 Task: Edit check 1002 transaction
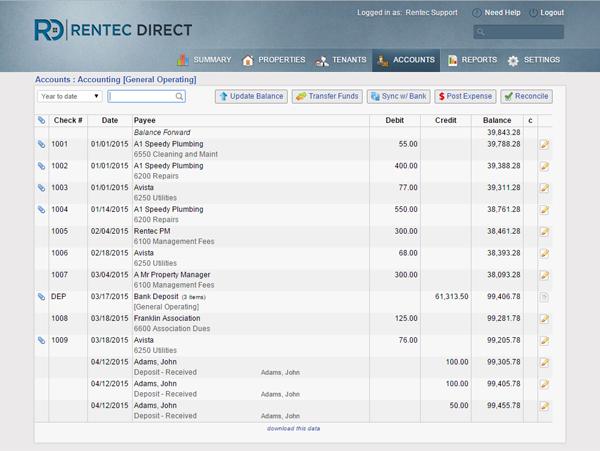click(x=545, y=166)
